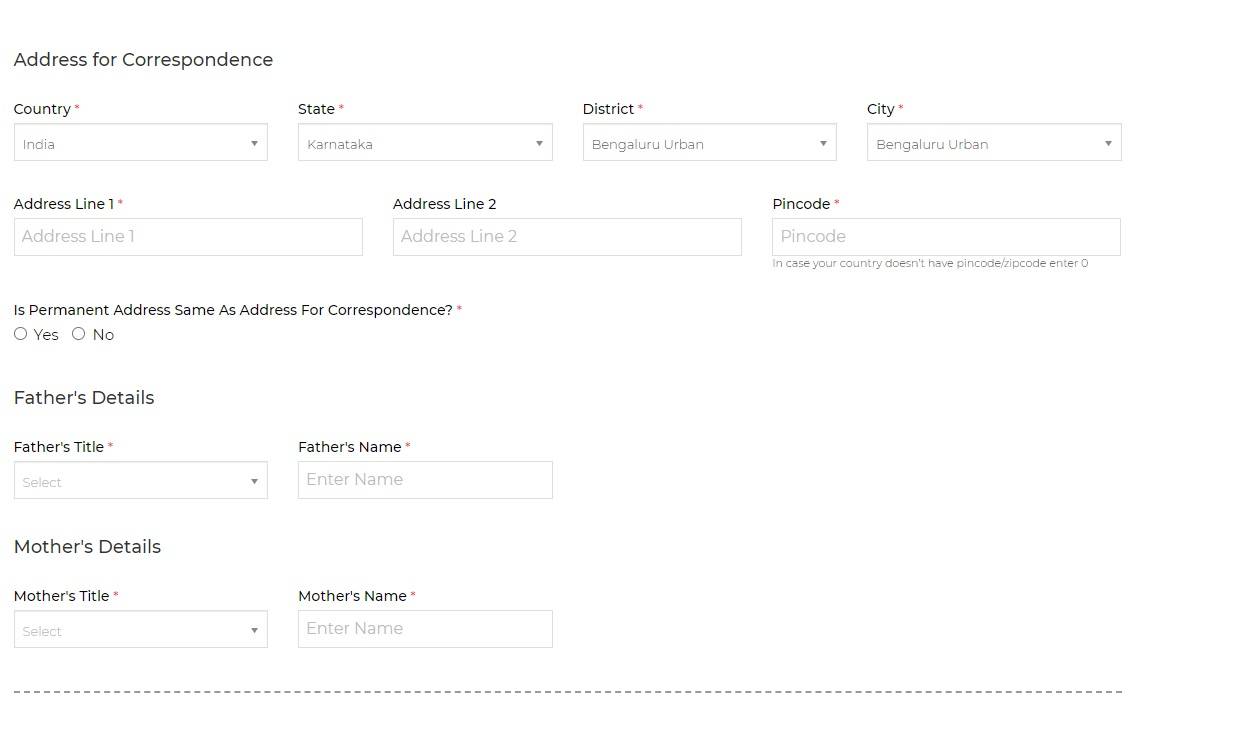
Task: Click the "Pincode" field label
Action: click(800, 204)
